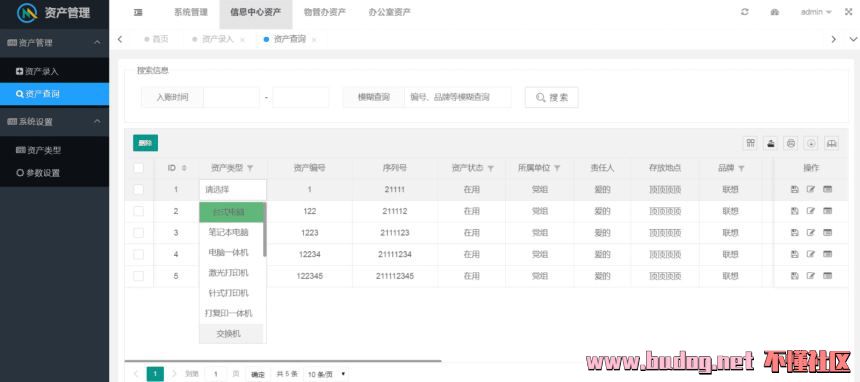Check the checkbox for row ID 5
Image resolution: width=860 pixels, height=382 pixels.
(139, 276)
